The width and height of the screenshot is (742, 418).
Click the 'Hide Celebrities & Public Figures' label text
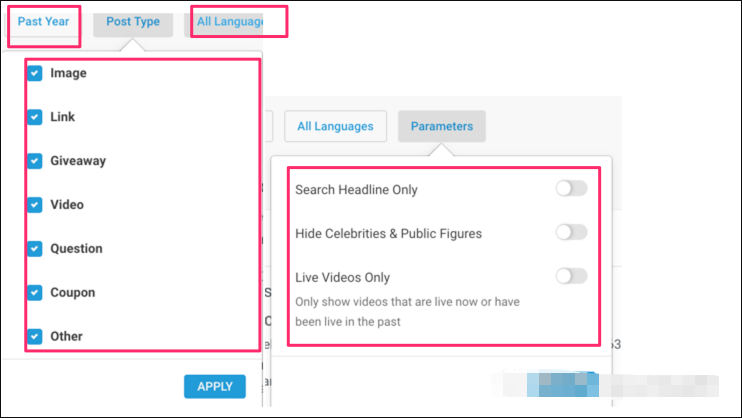pyautogui.click(x=388, y=234)
